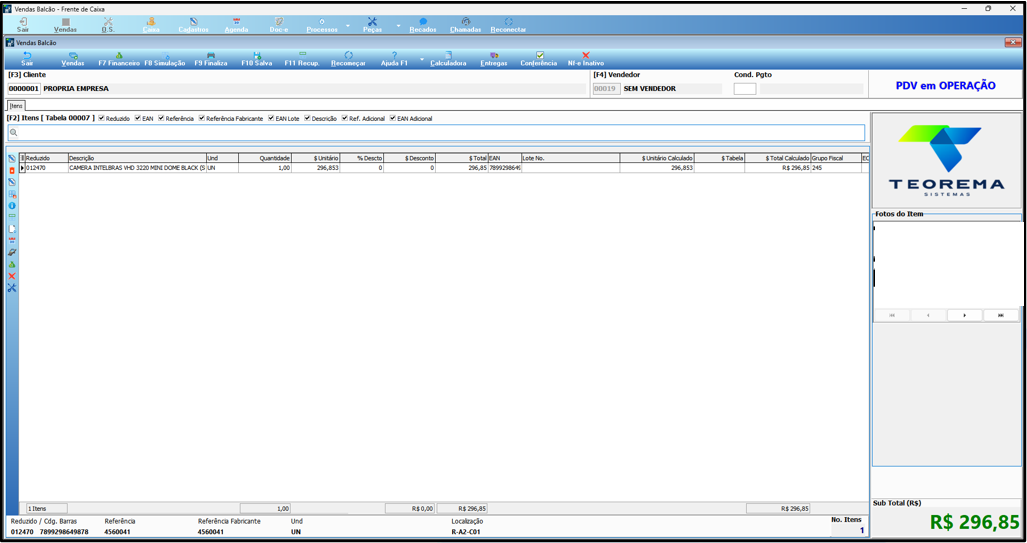The image size is (1027, 543).
Task: Open the Caixa module
Action: 151,25
